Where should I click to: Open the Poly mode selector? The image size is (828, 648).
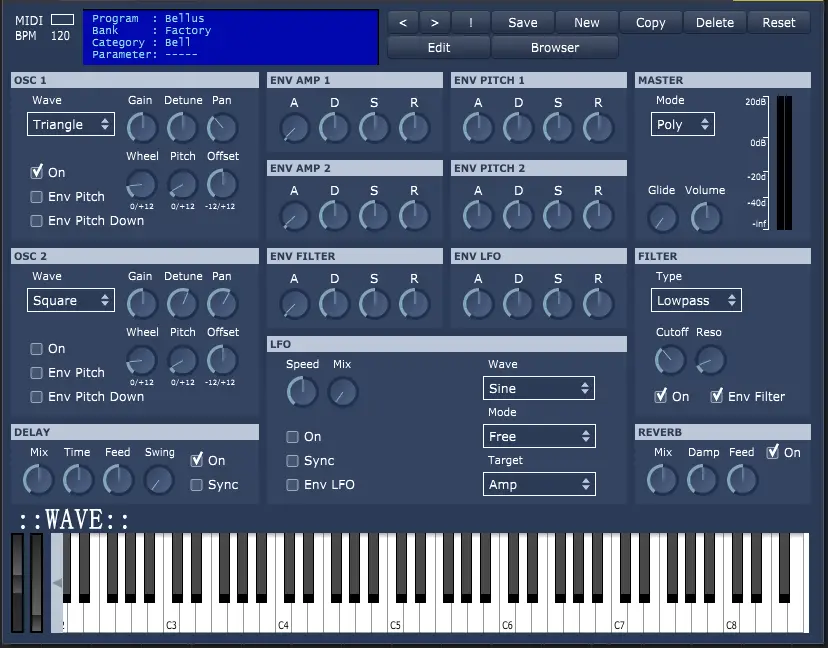coord(682,124)
